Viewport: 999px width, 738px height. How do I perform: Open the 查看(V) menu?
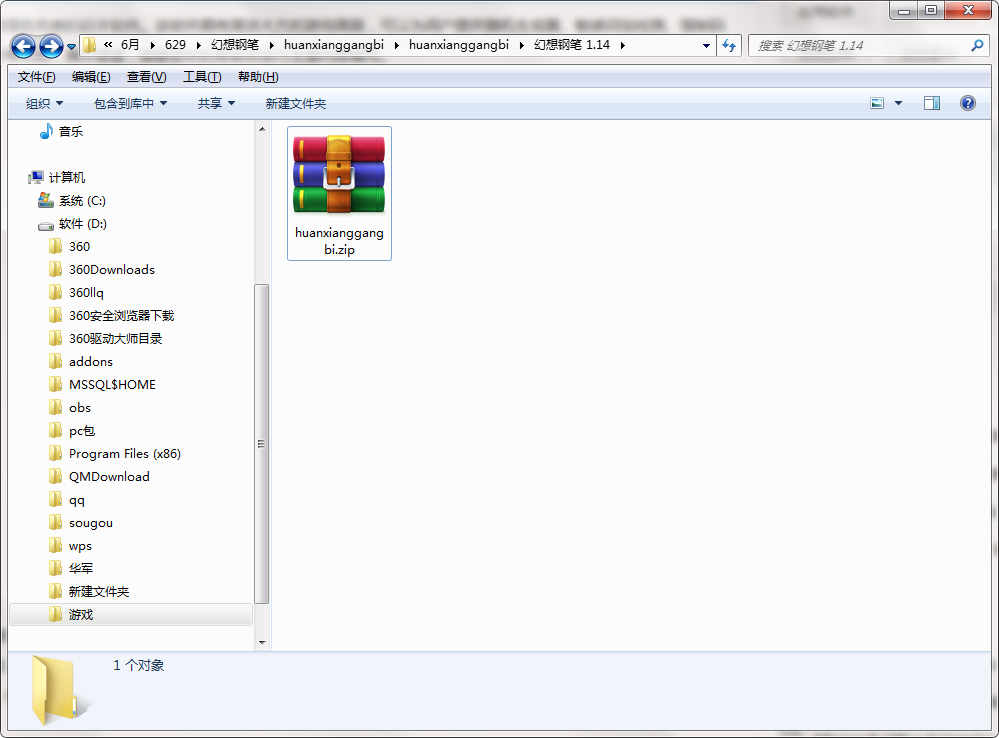[147, 77]
